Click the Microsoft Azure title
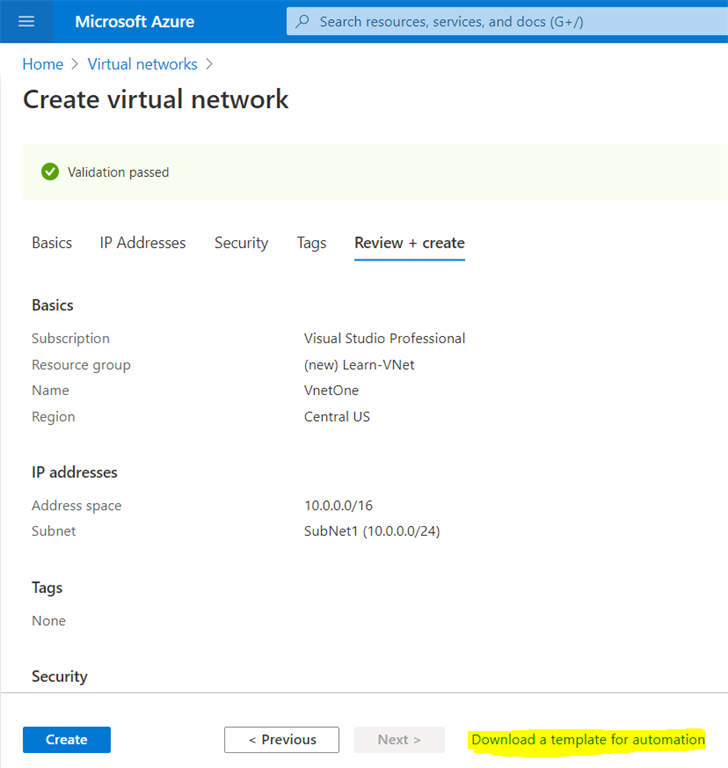The image size is (728, 768). [135, 22]
